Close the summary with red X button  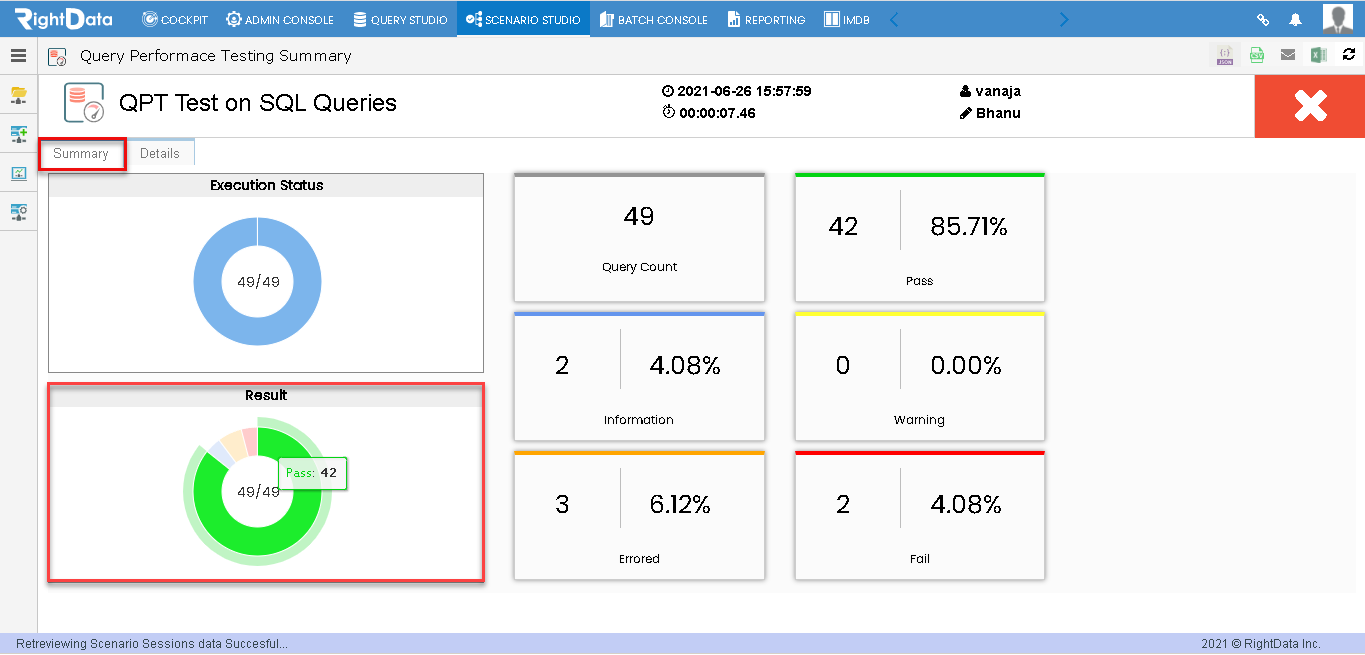click(x=1310, y=106)
